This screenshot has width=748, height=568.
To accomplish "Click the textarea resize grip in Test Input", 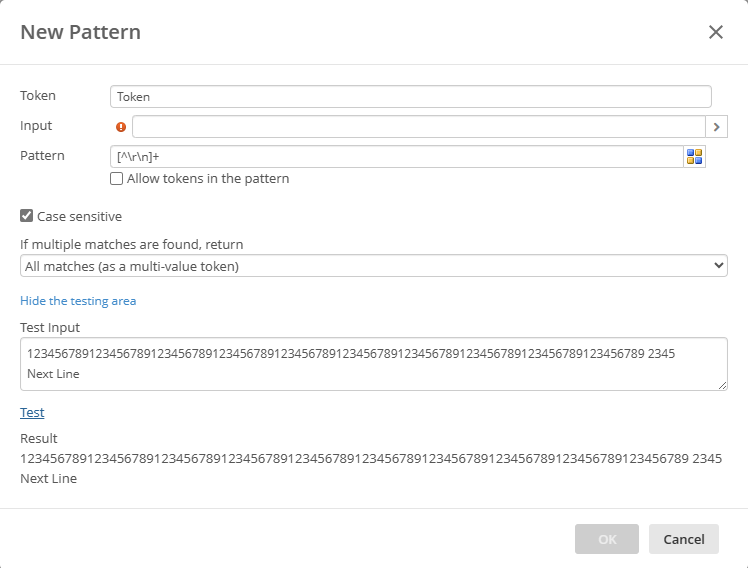I will 721,384.
